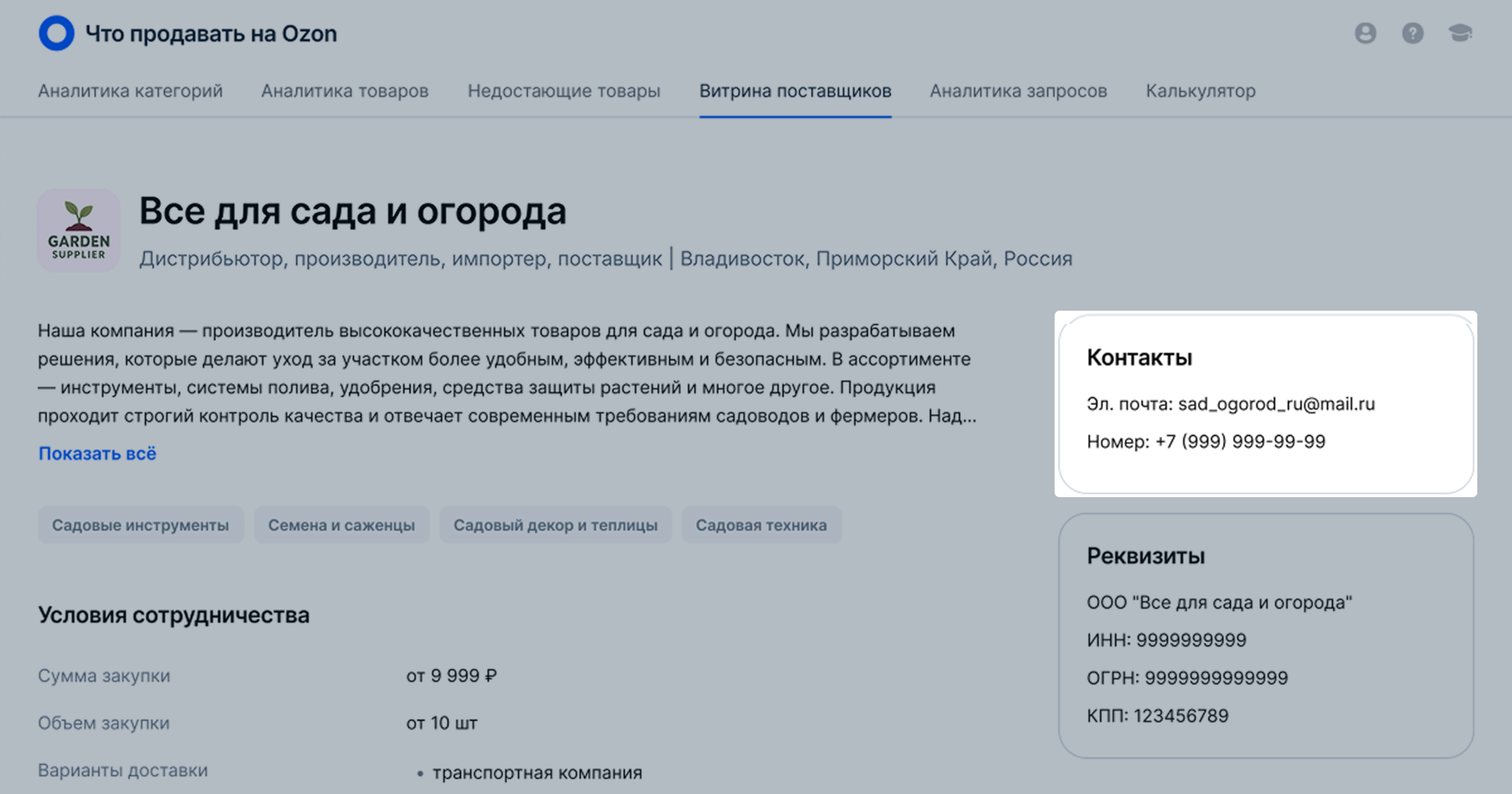Switch to Аналитика товаров tab
This screenshot has height=794, width=1512.
345,91
